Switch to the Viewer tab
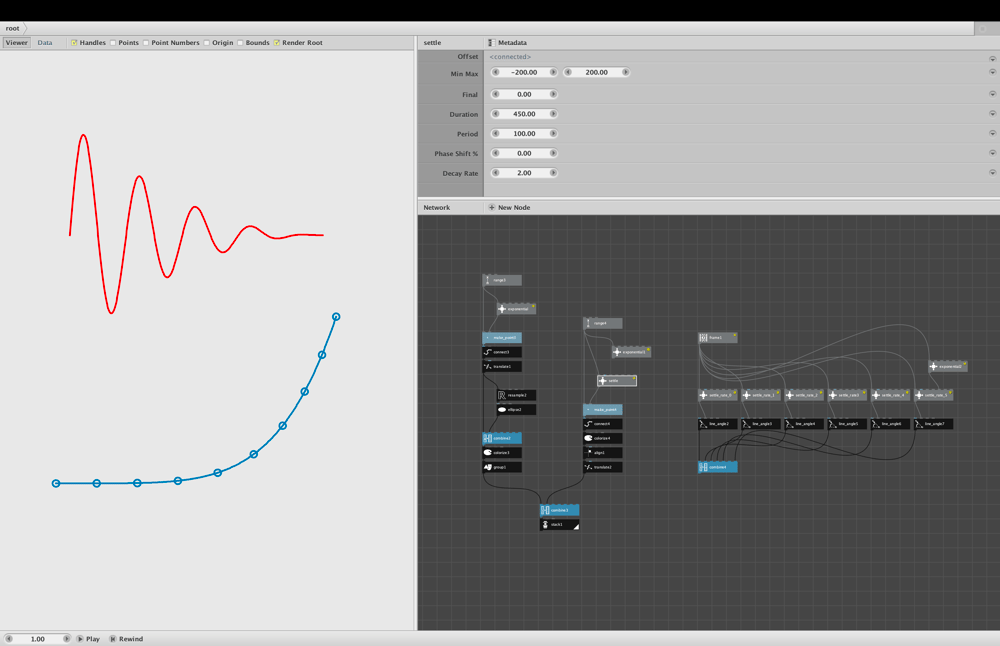 pos(17,43)
